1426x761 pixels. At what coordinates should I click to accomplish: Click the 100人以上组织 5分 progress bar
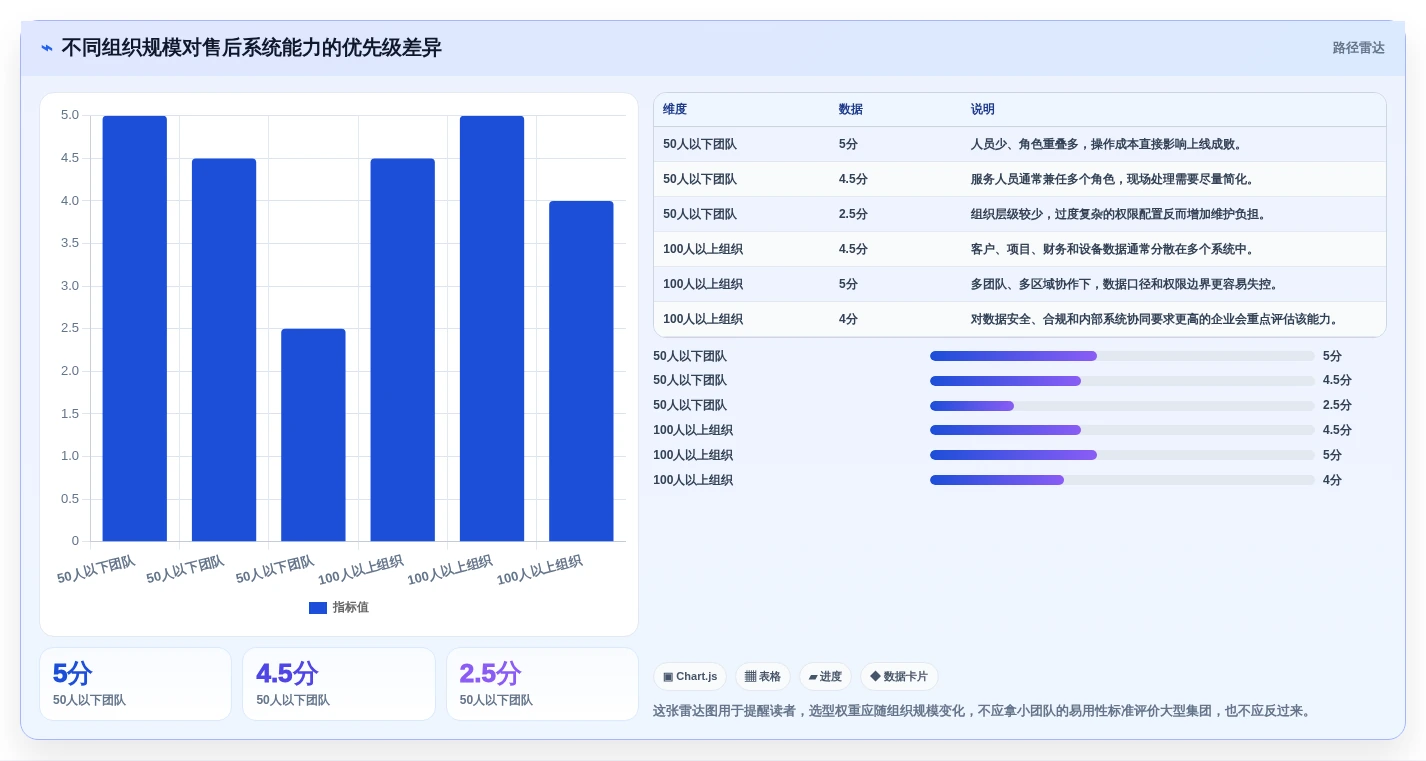pos(1122,455)
